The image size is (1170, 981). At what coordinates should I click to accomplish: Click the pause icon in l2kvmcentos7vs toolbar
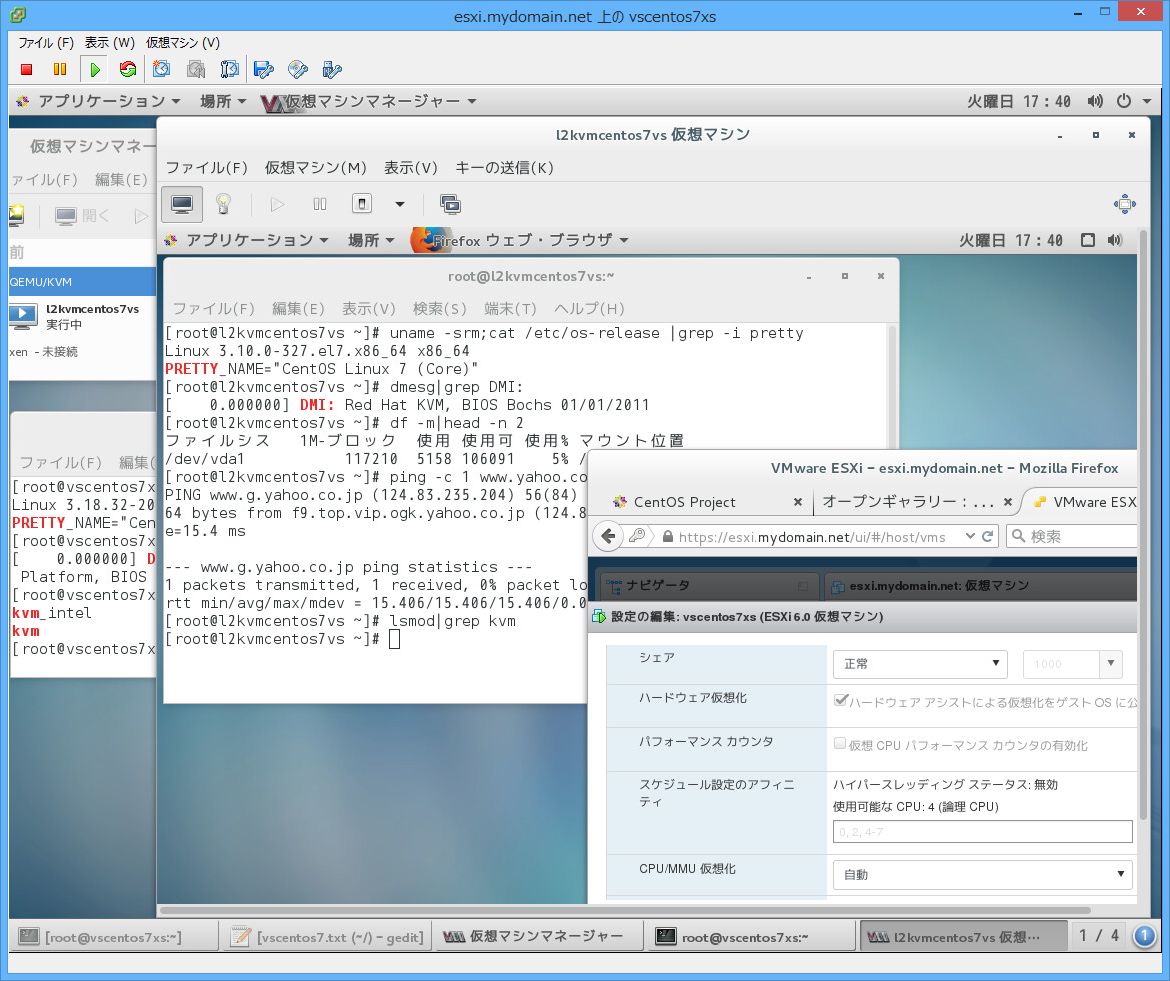319,204
